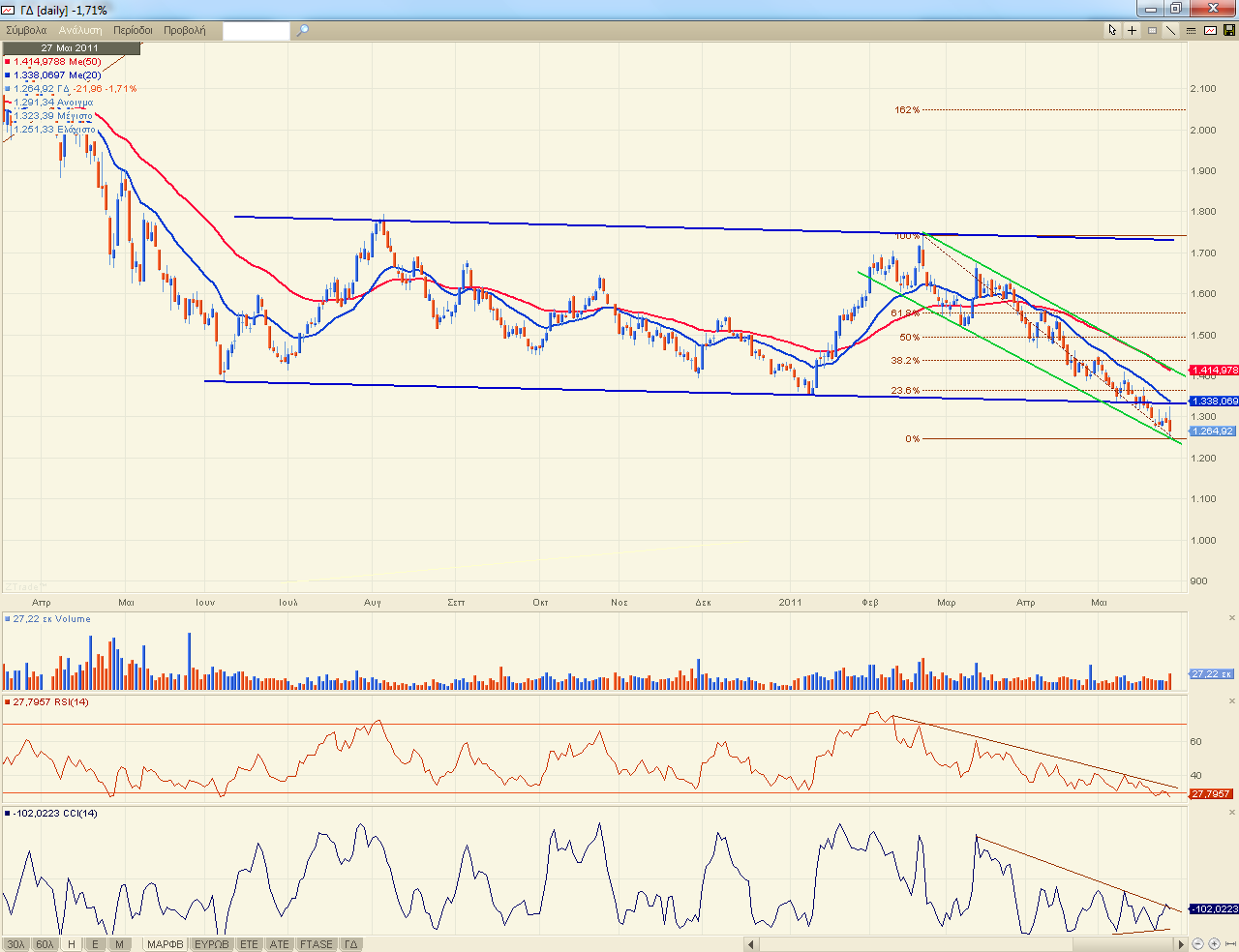Open the FTASE symbol tab
This screenshot has height=952, width=1239.
(x=317, y=944)
